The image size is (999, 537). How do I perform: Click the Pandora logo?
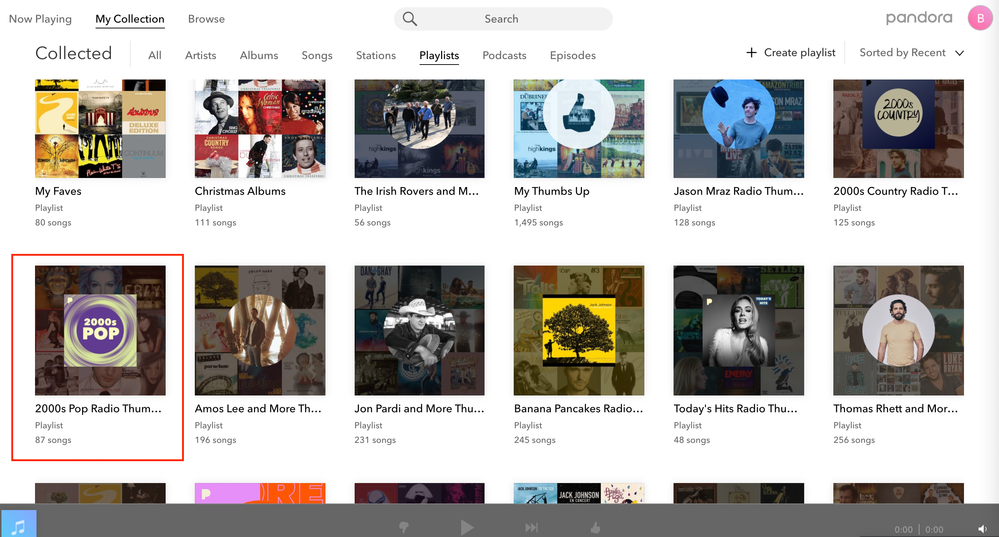918,18
